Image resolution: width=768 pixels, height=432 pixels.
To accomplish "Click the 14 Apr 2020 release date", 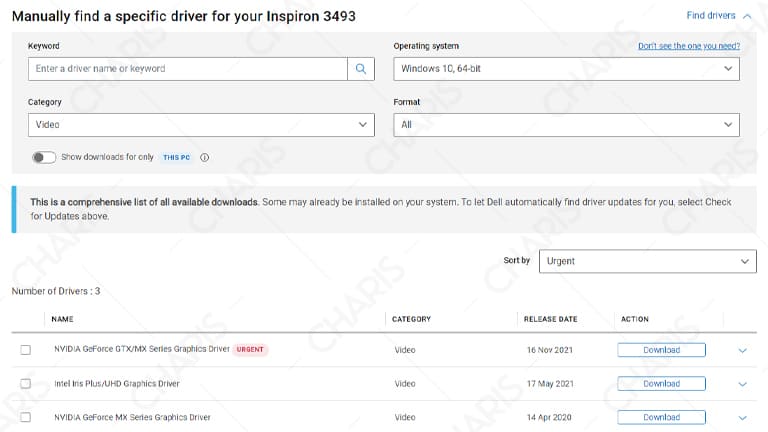I will (x=549, y=417).
